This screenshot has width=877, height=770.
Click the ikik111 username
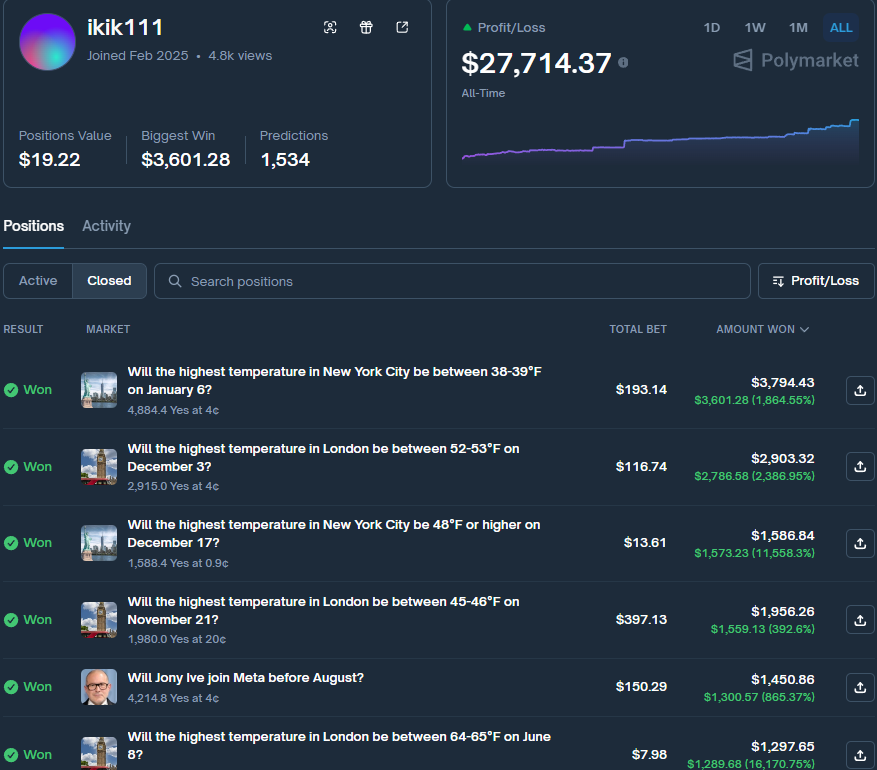[125, 27]
